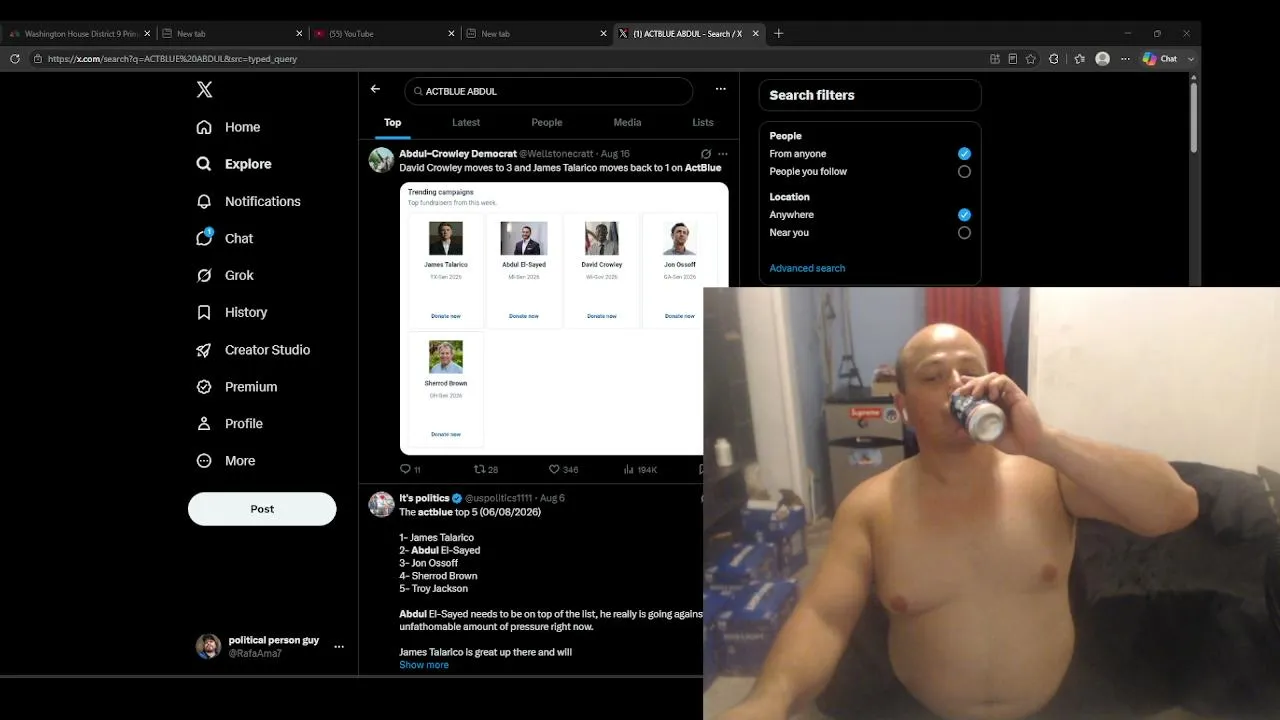Select the 'Anywhere' location filter
The image size is (1280, 720).
pos(964,215)
